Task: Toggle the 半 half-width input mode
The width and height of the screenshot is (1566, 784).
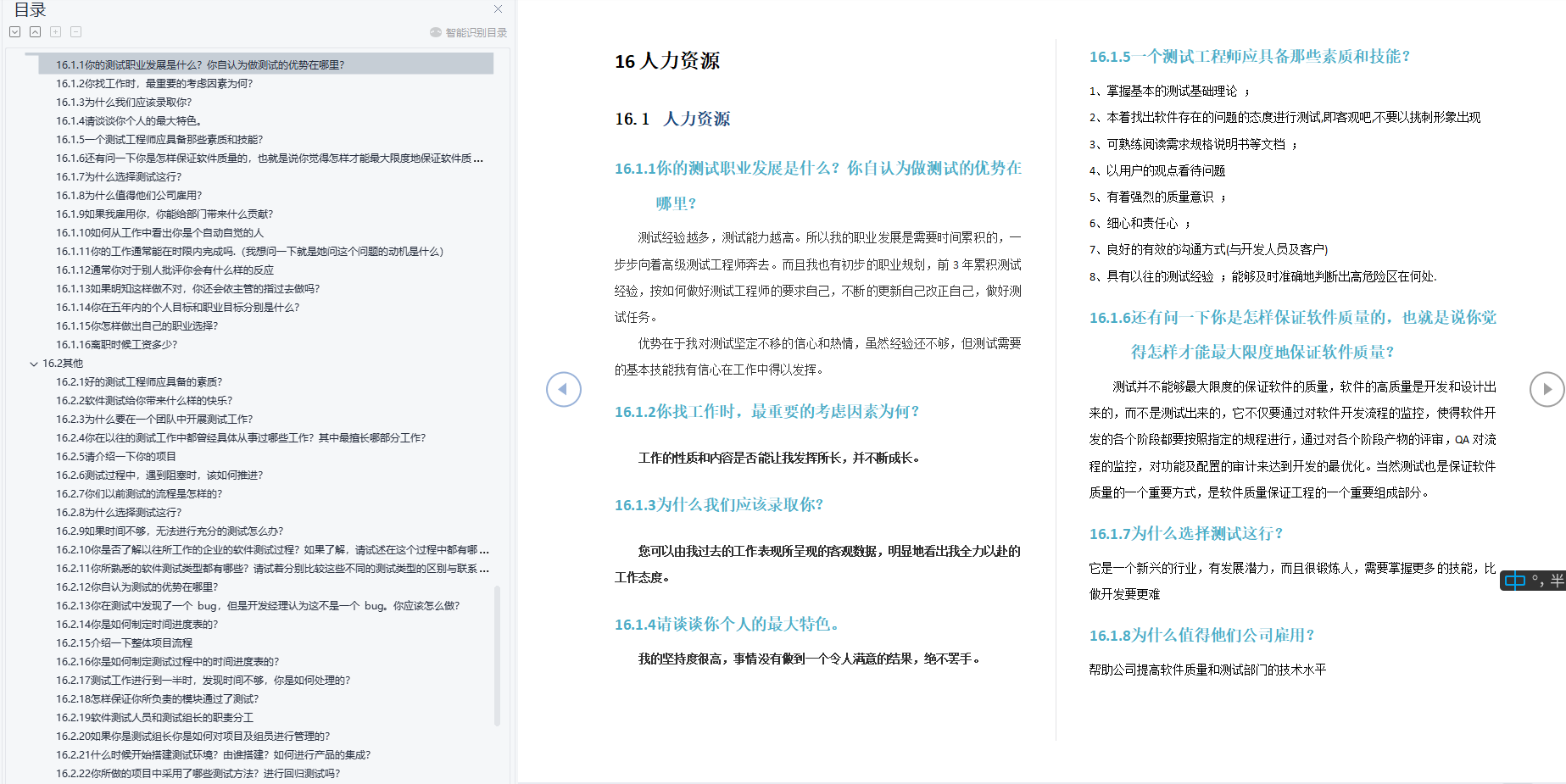Action: (x=1557, y=581)
